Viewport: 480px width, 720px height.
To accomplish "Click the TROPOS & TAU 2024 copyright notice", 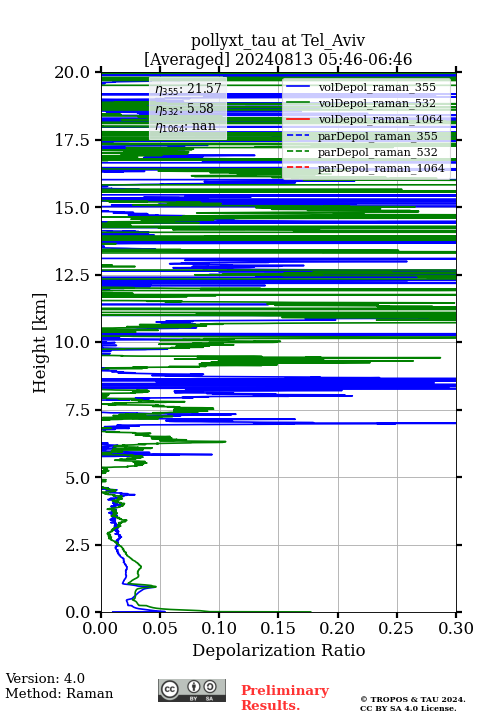I will [412, 703].
